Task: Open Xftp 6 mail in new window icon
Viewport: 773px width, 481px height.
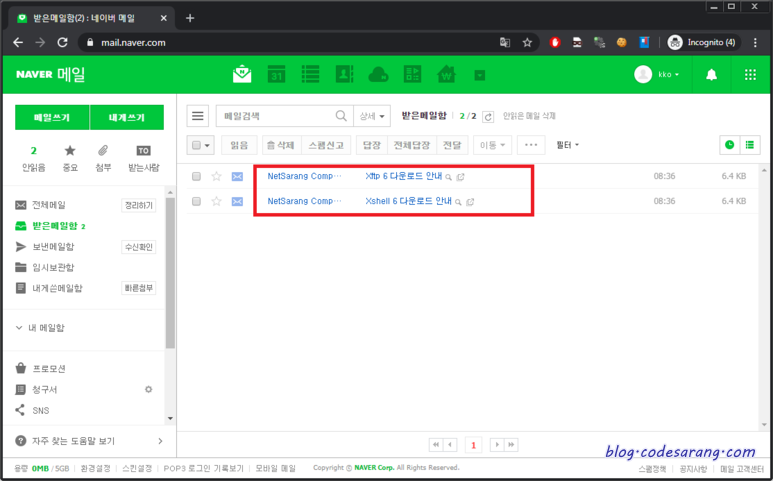Action: [x=460, y=177]
